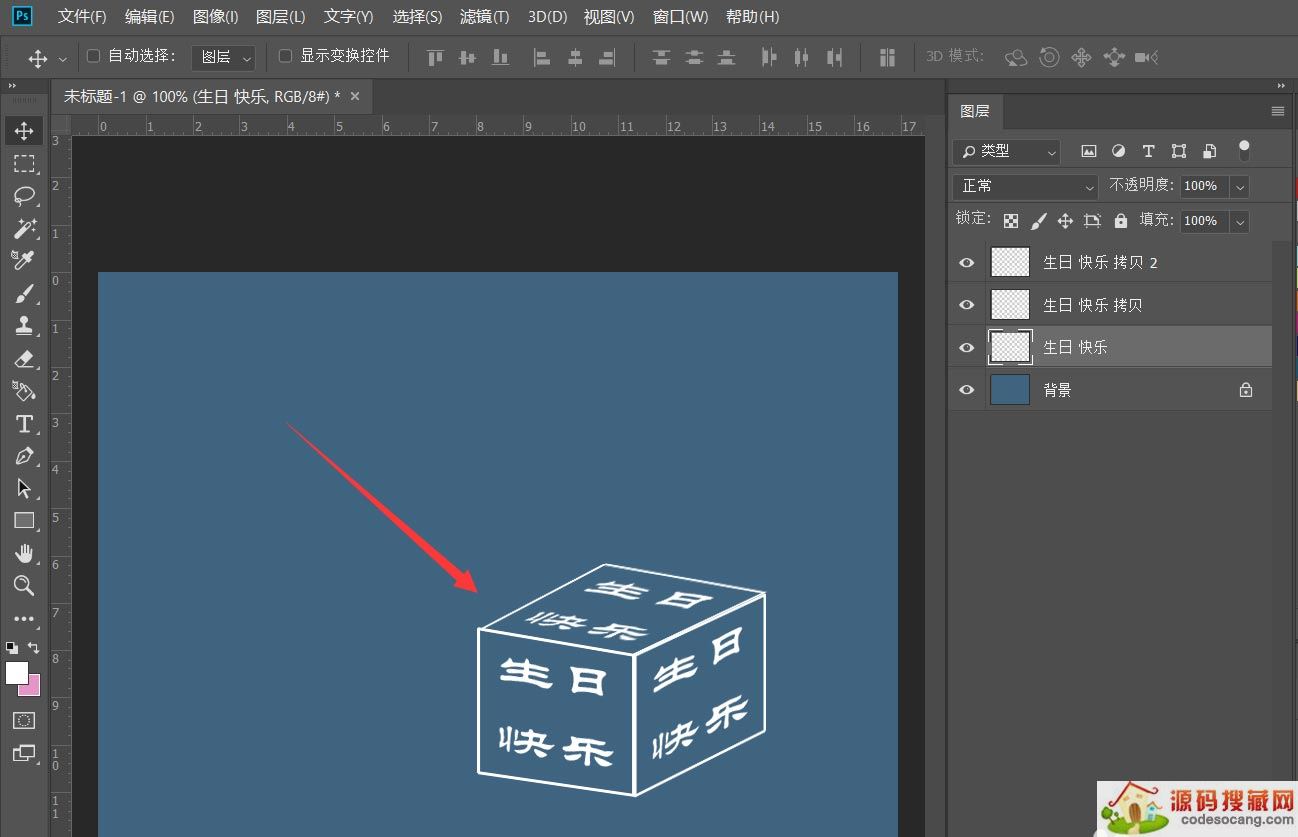The height and width of the screenshot is (837, 1298).
Task: Click the 填充 100% value field
Action: [1204, 221]
